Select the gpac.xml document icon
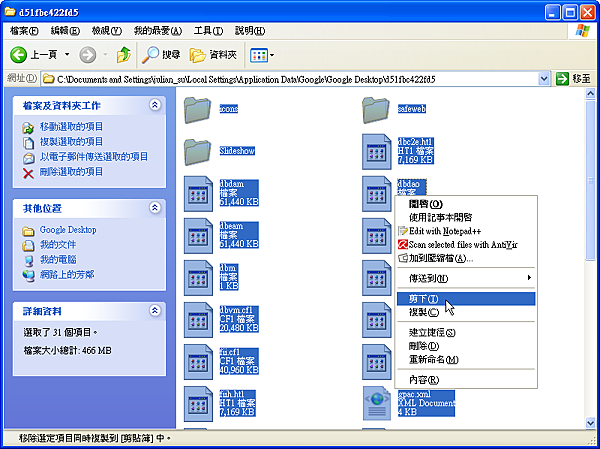 377,404
